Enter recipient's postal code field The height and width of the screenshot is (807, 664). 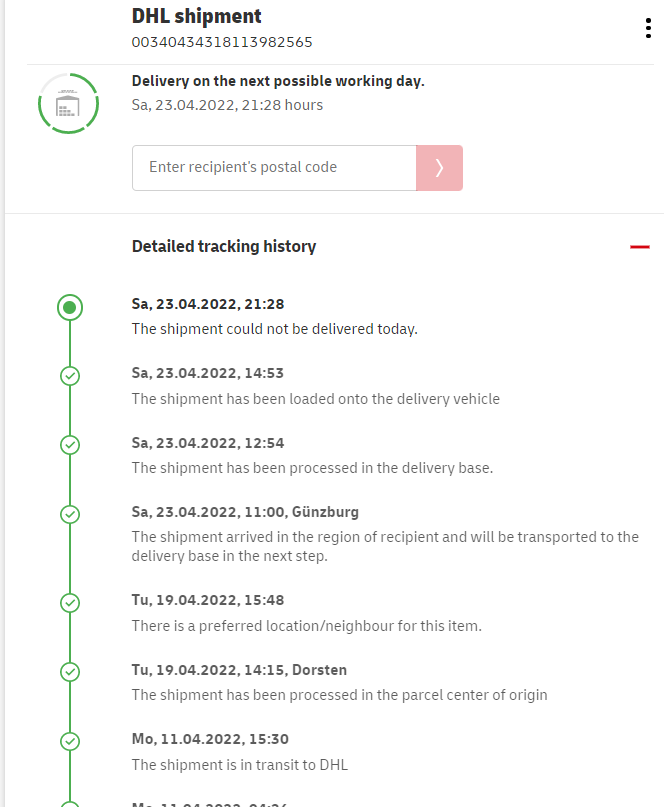pos(274,168)
